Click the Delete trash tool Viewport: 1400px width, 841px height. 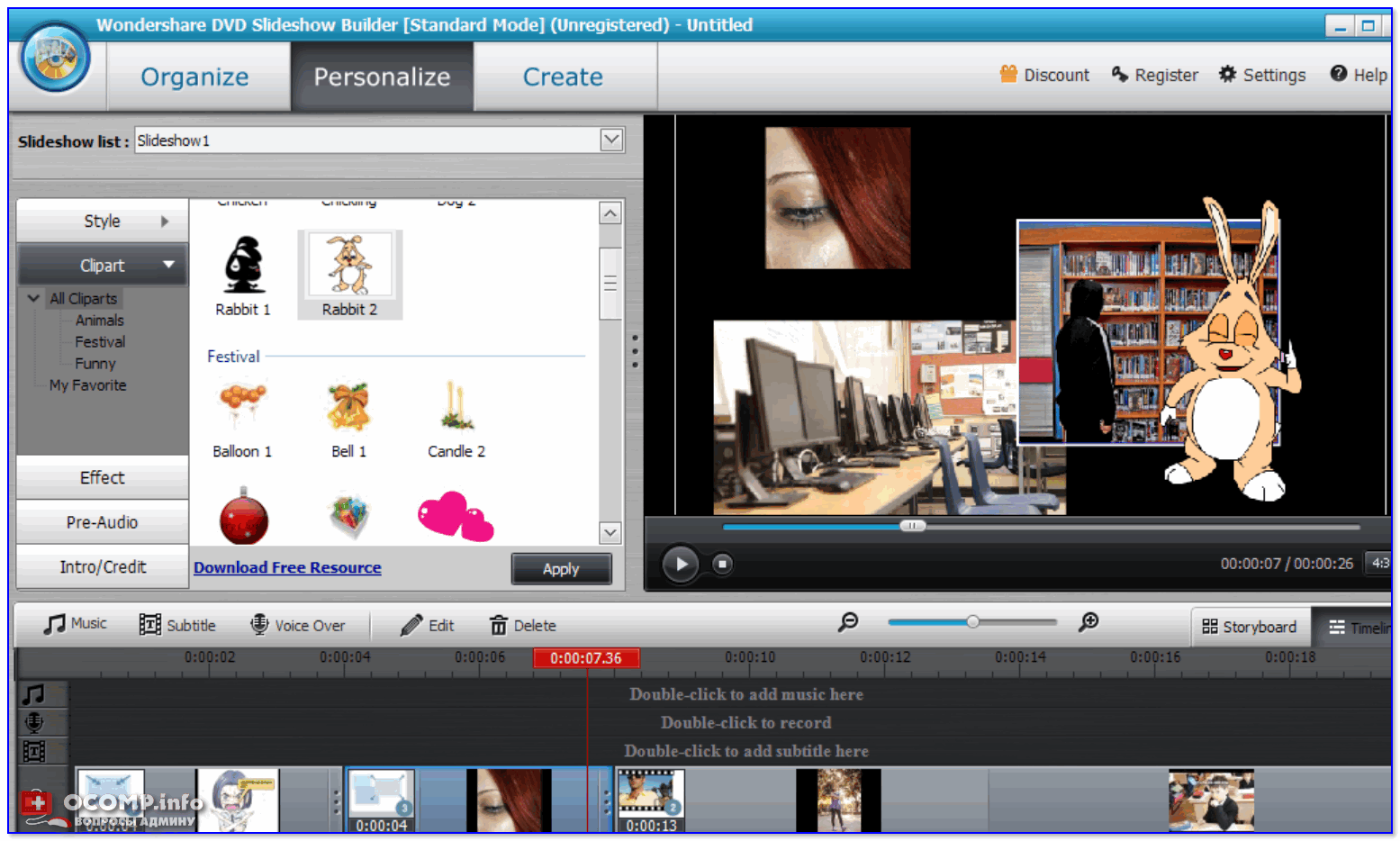point(523,625)
